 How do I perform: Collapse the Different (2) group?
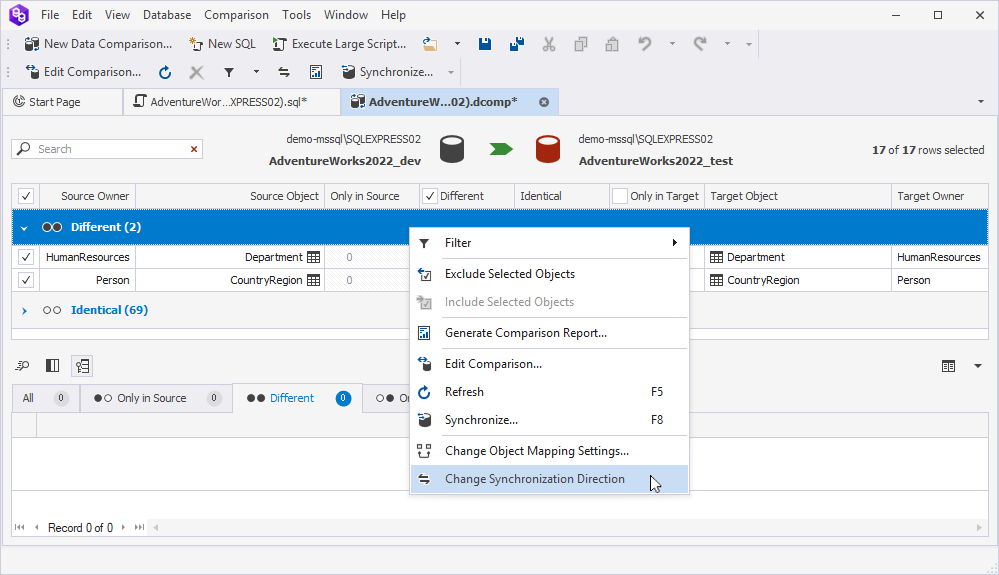pos(25,227)
